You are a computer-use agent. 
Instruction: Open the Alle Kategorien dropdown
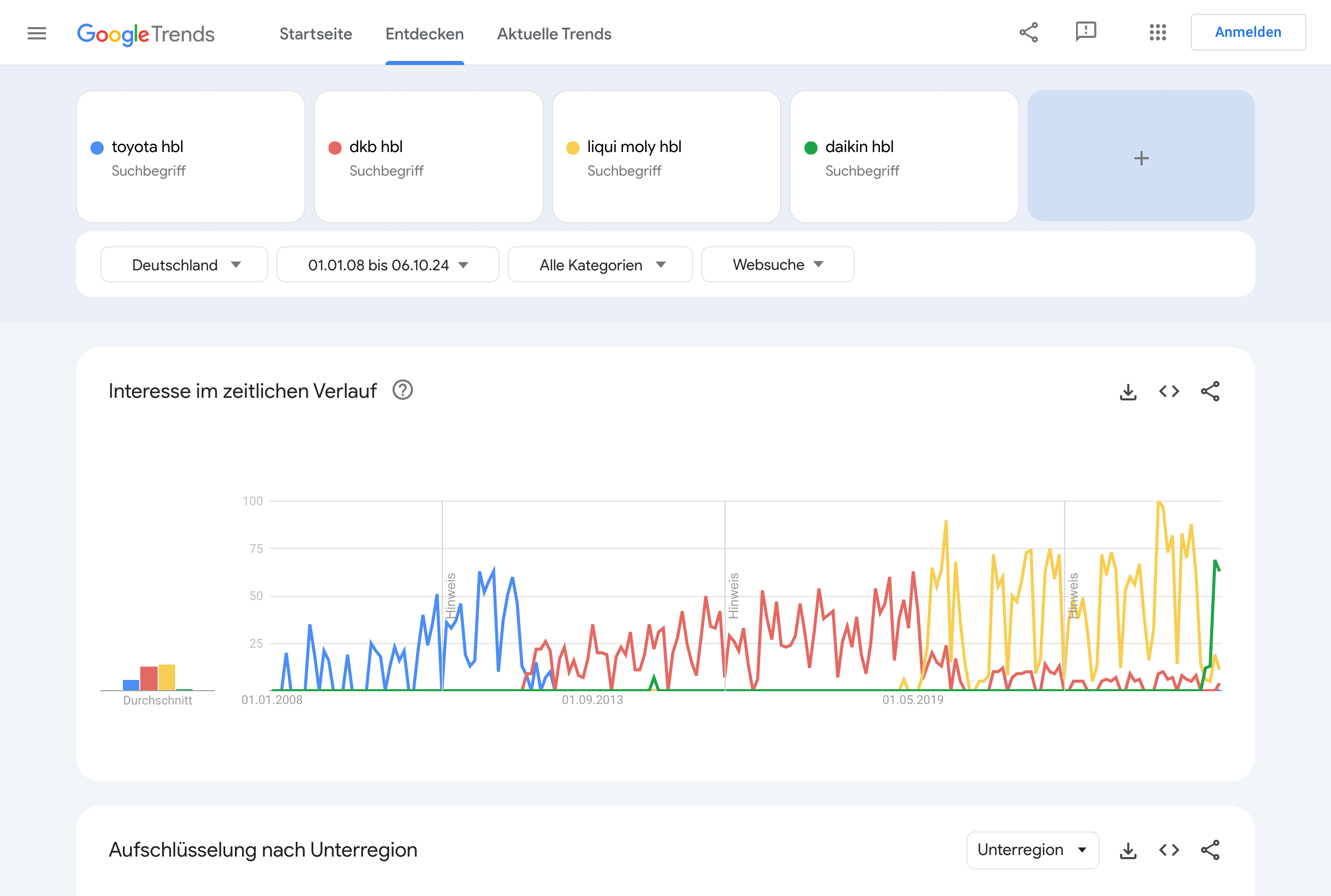[x=600, y=265]
